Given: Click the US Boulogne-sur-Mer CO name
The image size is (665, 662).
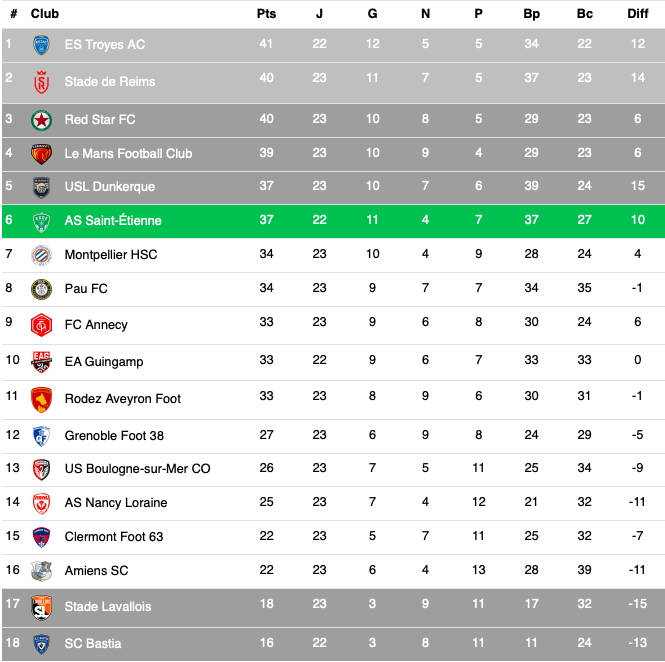Looking at the screenshot, I should (x=137, y=469).
